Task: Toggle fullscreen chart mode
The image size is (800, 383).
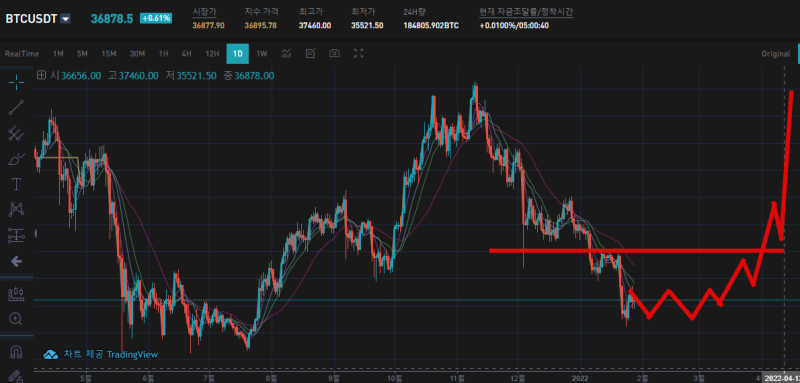Action: (x=359, y=53)
